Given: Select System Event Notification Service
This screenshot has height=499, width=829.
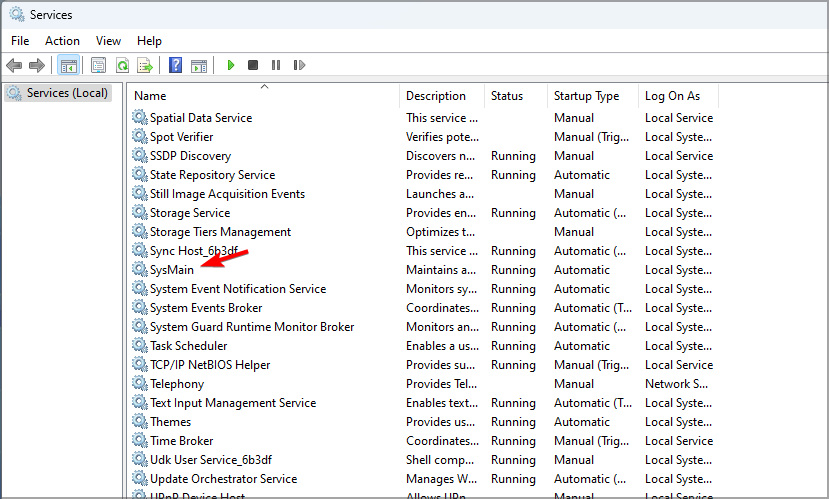Looking at the screenshot, I should (238, 289).
